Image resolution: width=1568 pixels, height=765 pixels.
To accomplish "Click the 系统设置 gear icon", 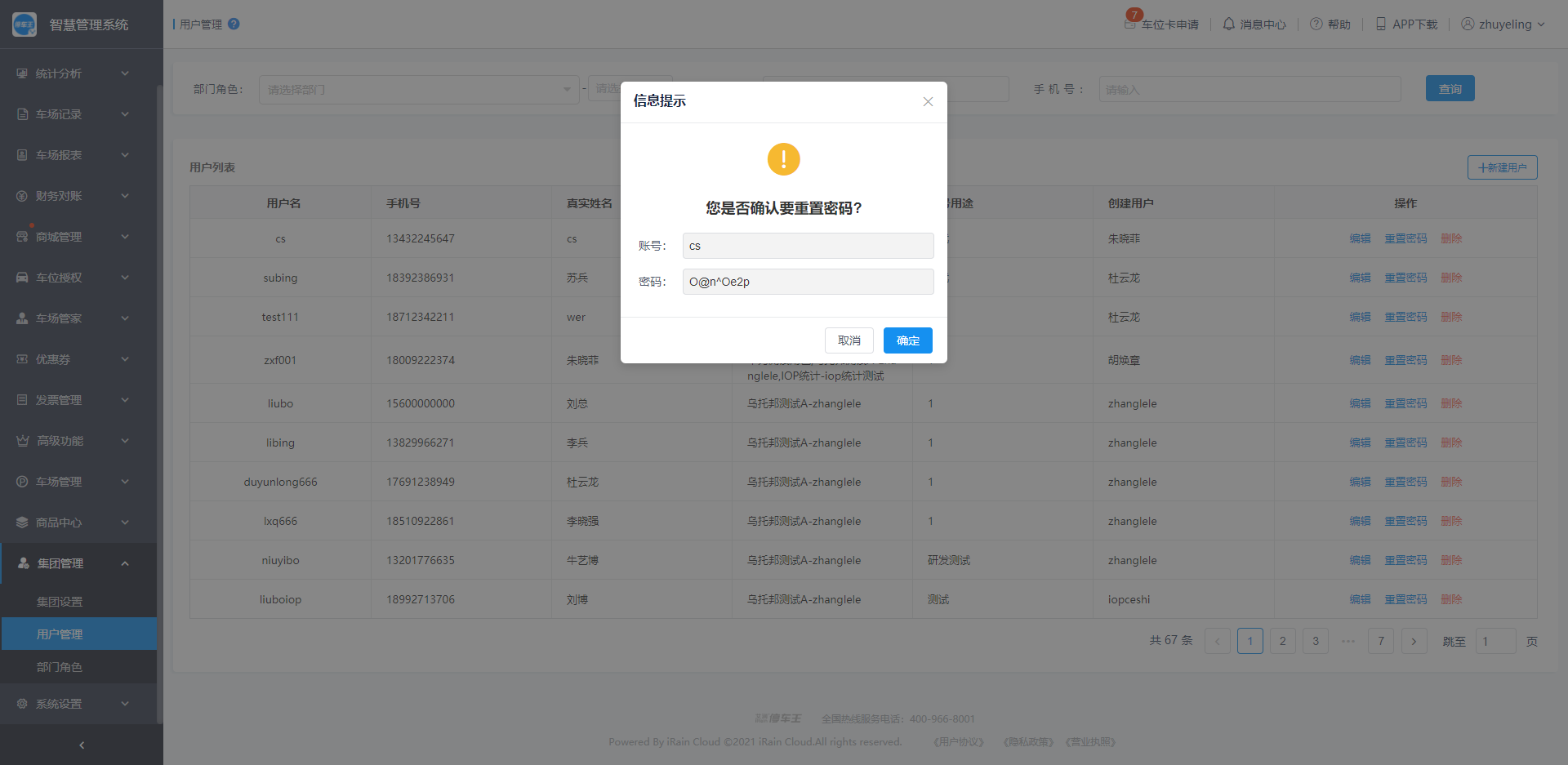I will click(x=22, y=704).
